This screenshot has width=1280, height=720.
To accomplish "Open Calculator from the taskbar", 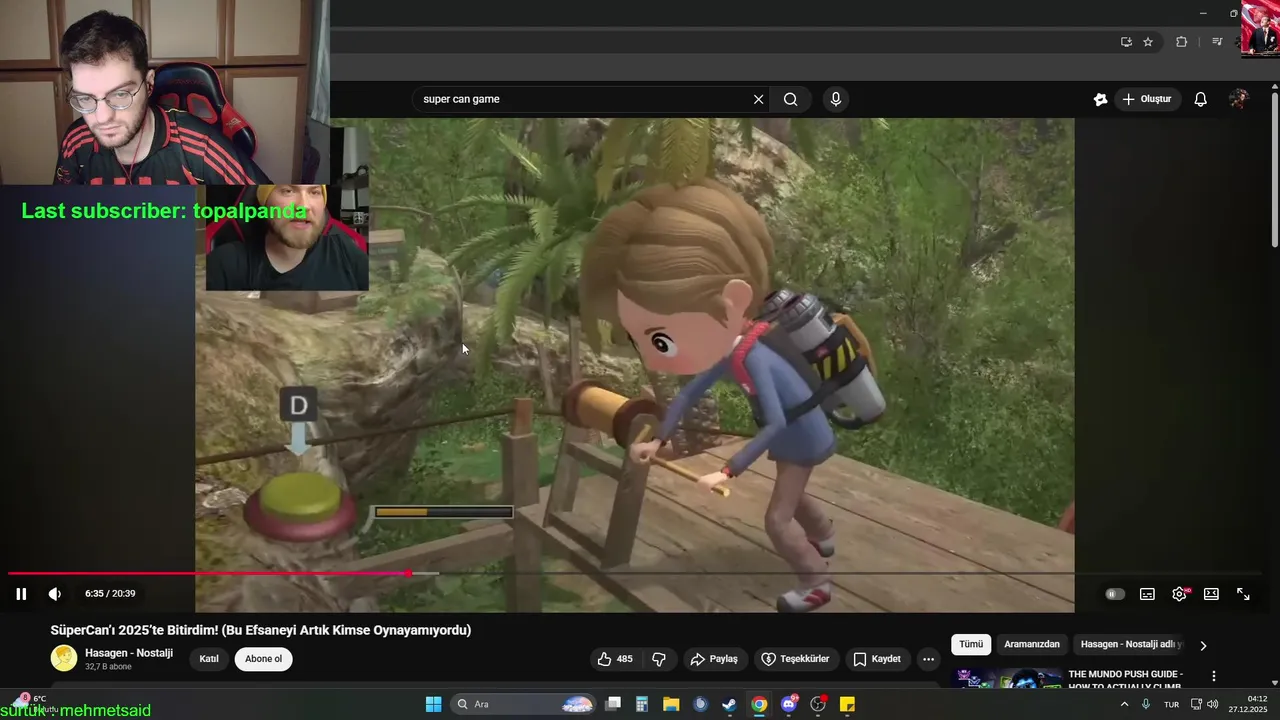I will pyautogui.click(x=642, y=704).
